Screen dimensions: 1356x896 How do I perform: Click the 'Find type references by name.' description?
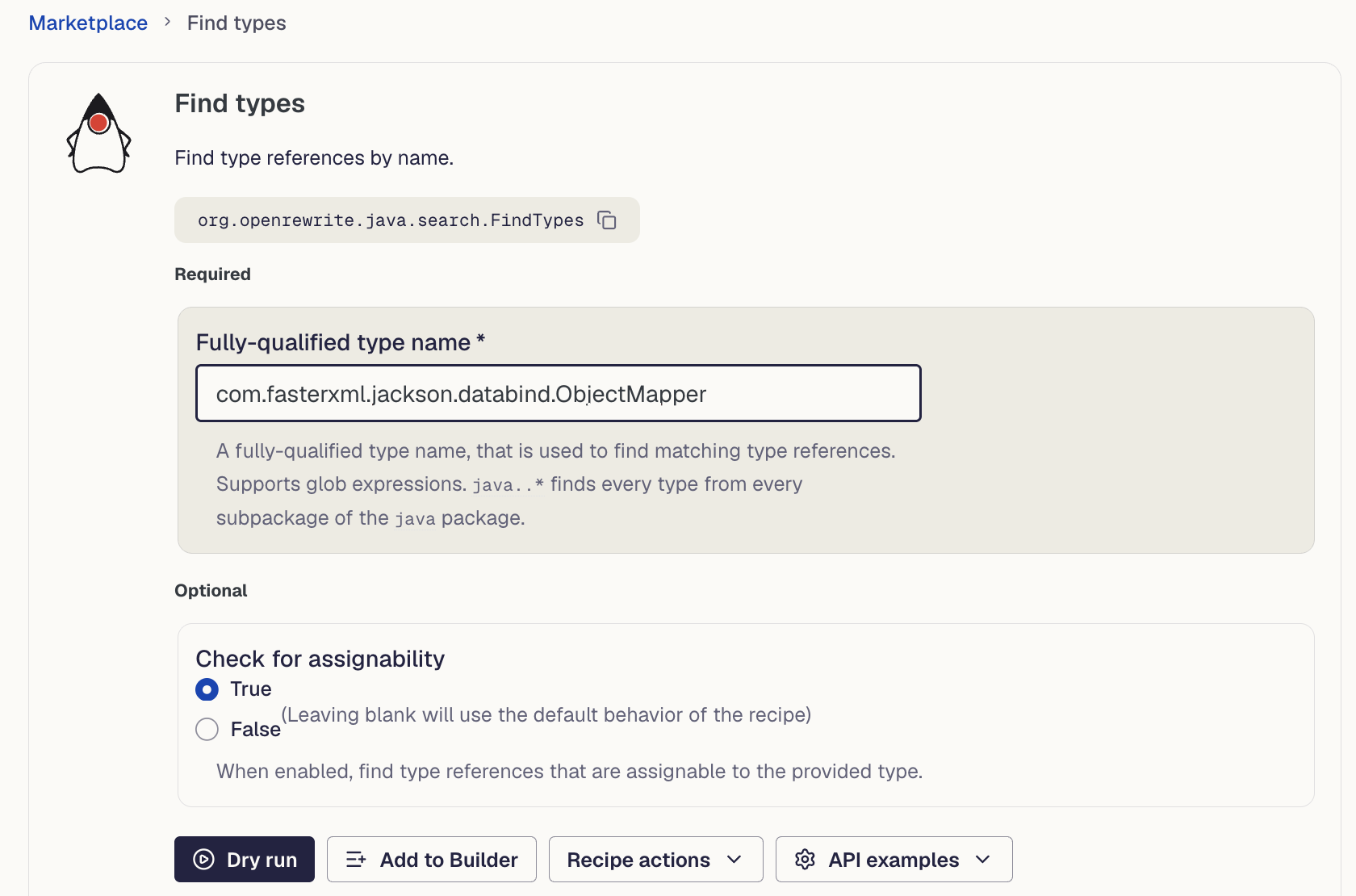pyautogui.click(x=314, y=157)
